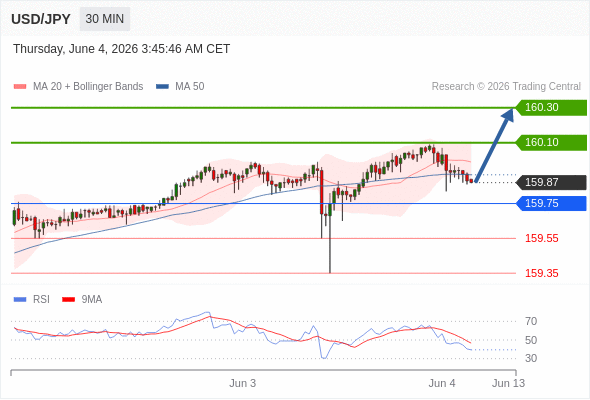This screenshot has width=590, height=400.
Task: Click the 9MA legend swatch
Action: click(68, 300)
